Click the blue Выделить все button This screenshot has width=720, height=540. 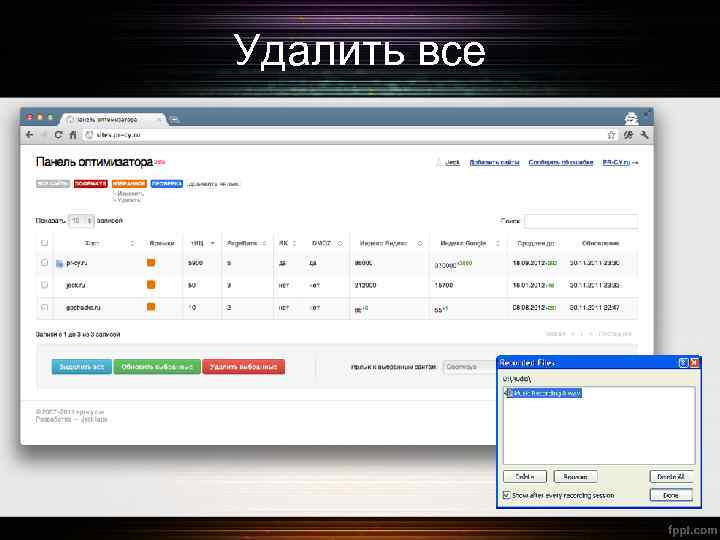pos(82,367)
